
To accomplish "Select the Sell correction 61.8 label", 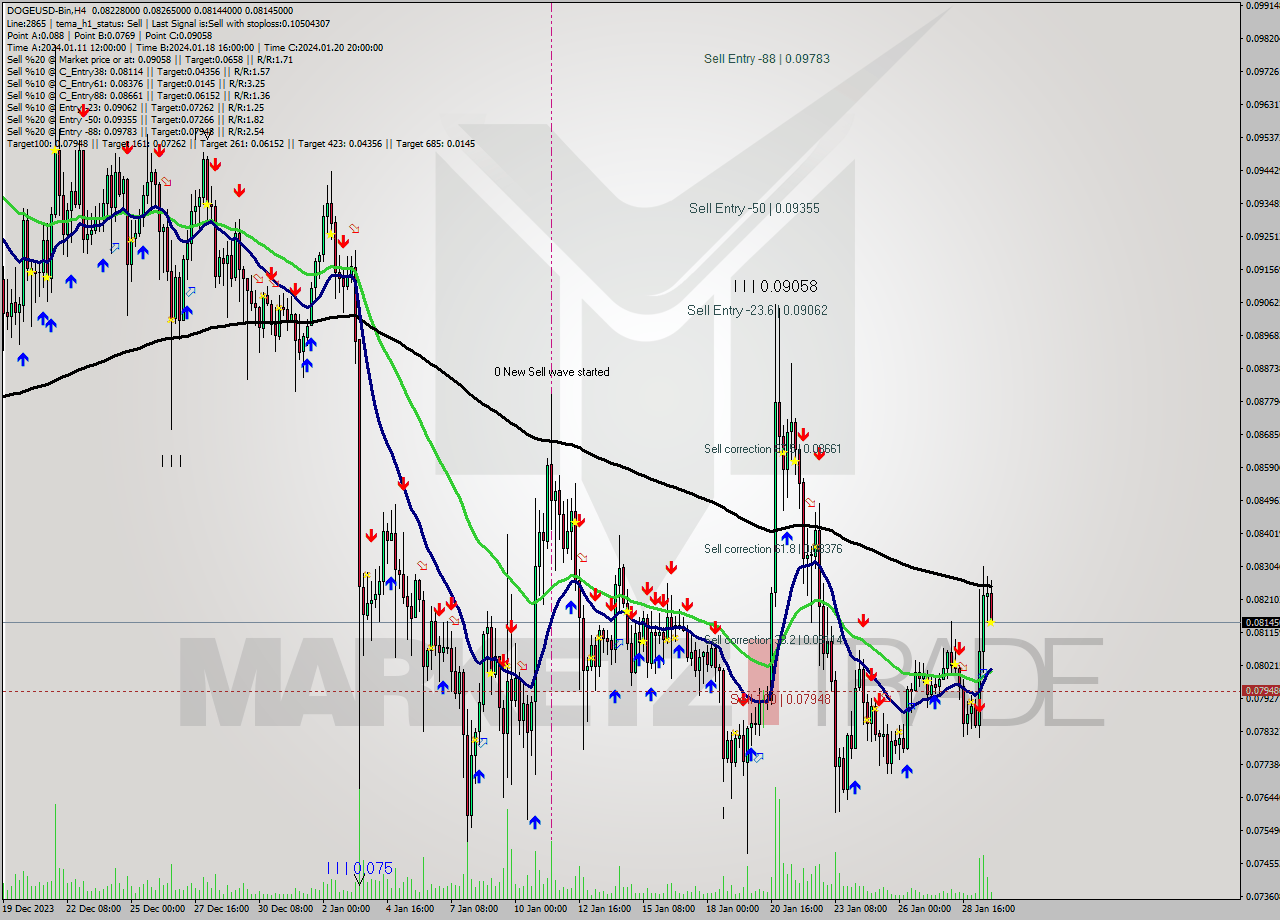I will click(x=772, y=549).
